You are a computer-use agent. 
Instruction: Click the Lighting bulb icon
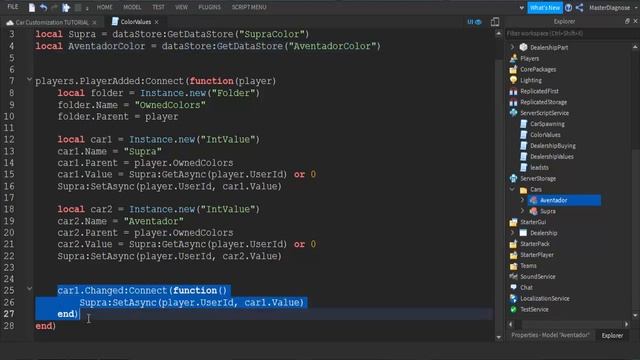tap(513, 80)
